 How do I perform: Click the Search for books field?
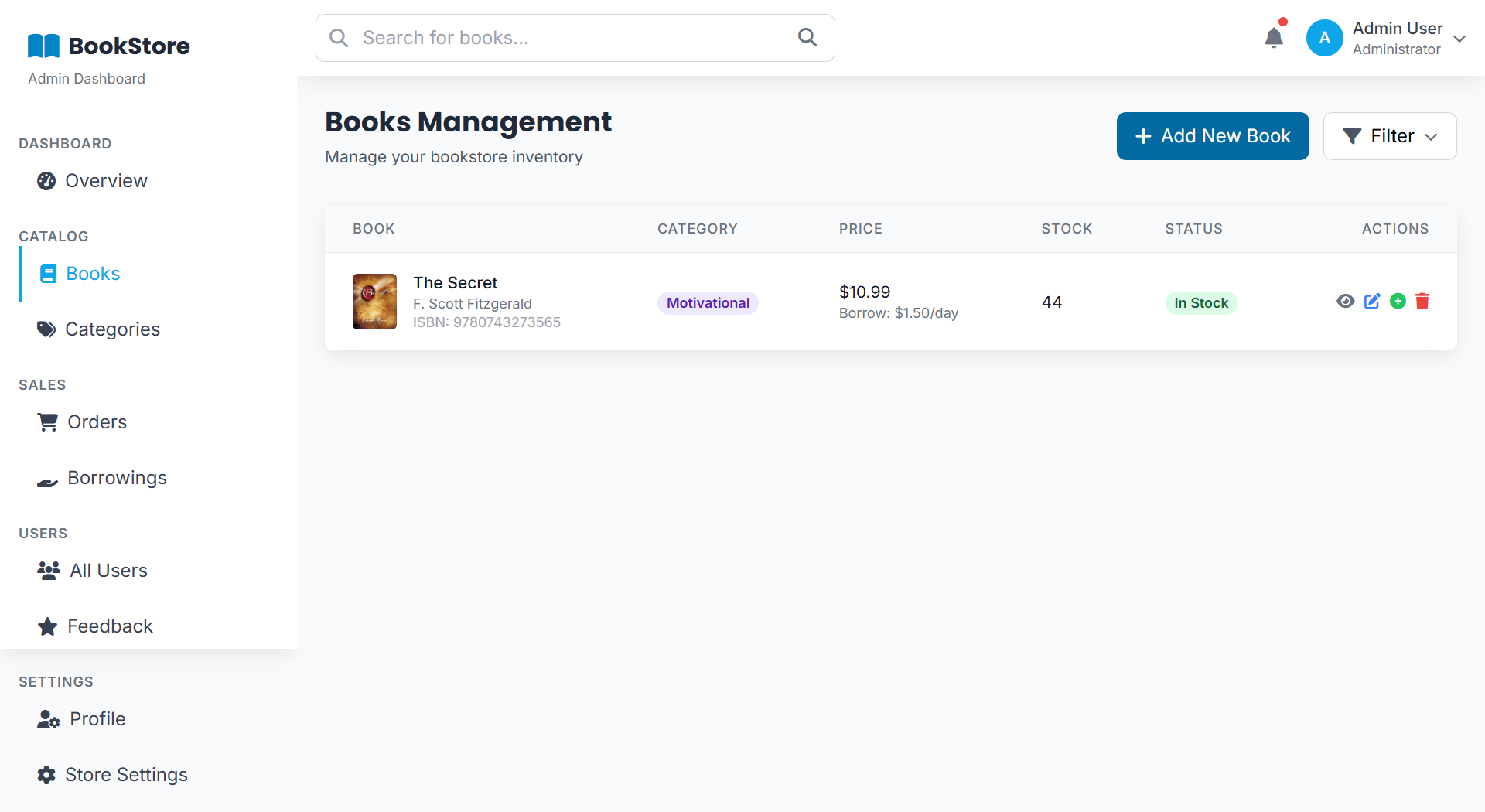[x=572, y=38]
